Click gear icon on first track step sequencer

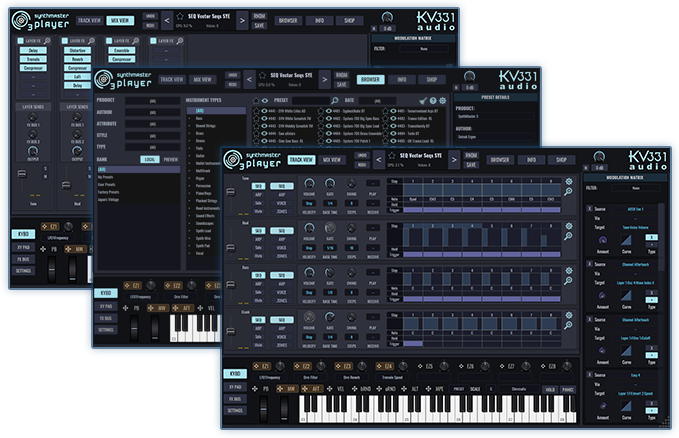point(569,182)
